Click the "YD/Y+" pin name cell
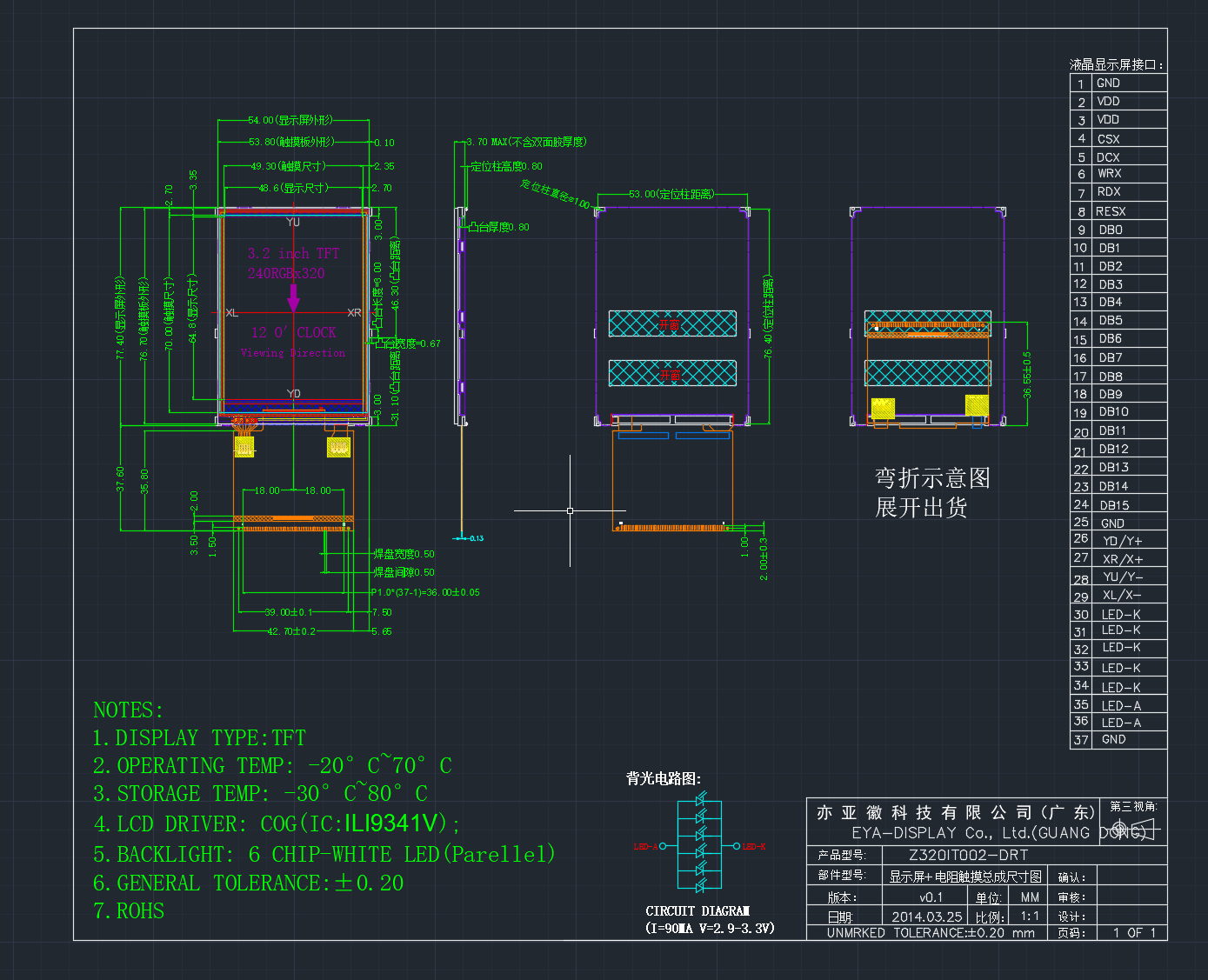The width and height of the screenshot is (1208, 980). pyautogui.click(x=1123, y=541)
